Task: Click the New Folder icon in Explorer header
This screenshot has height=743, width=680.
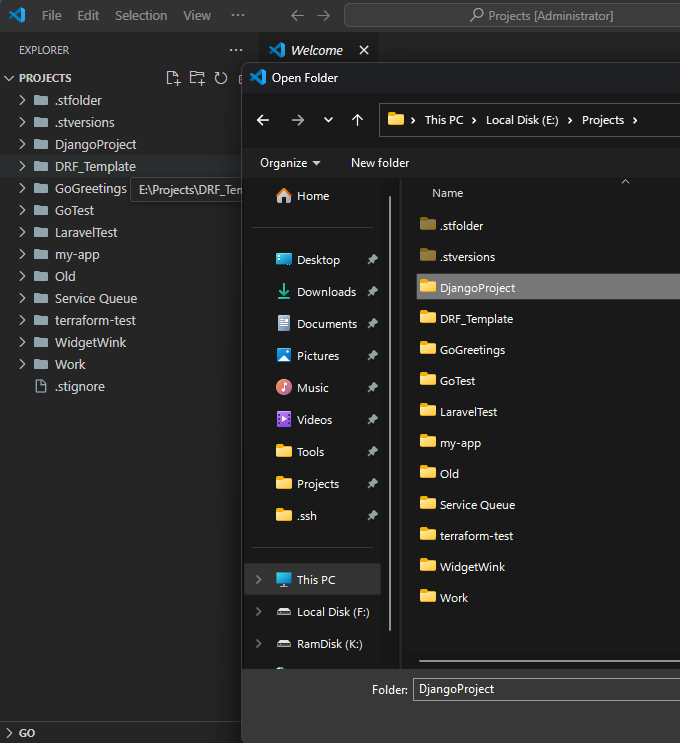Action: tap(197, 78)
